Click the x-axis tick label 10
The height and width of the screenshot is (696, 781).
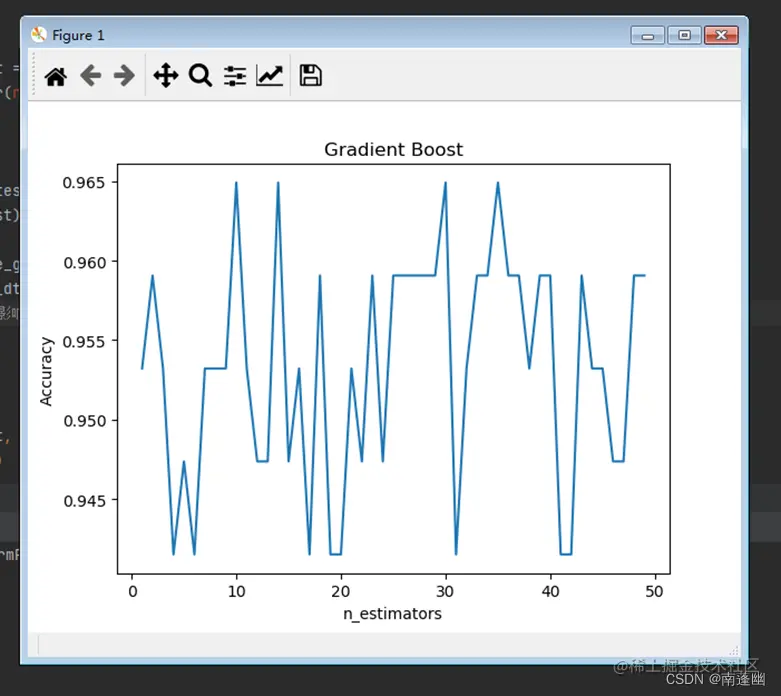[x=237, y=591]
